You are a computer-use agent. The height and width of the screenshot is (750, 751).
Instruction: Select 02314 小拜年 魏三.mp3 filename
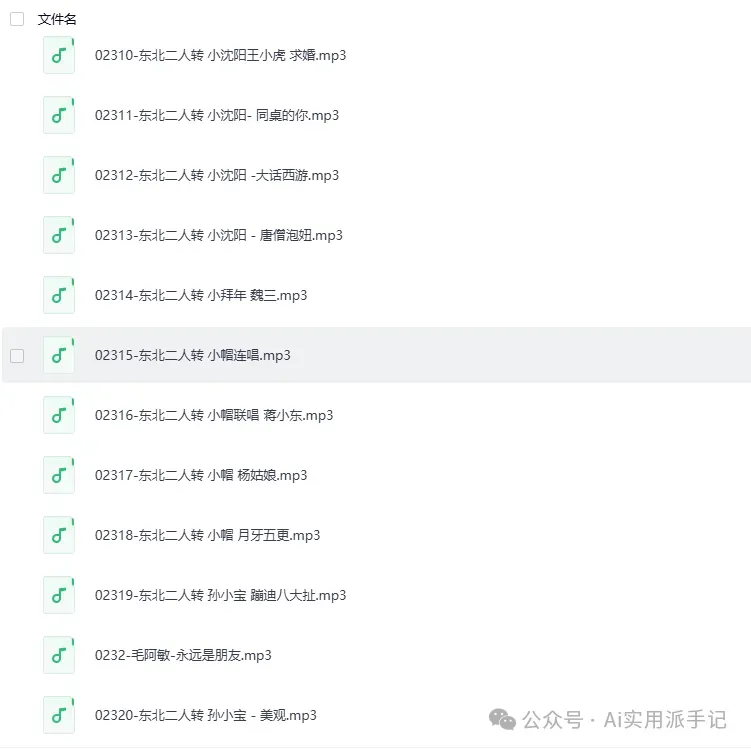pyautogui.click(x=201, y=295)
